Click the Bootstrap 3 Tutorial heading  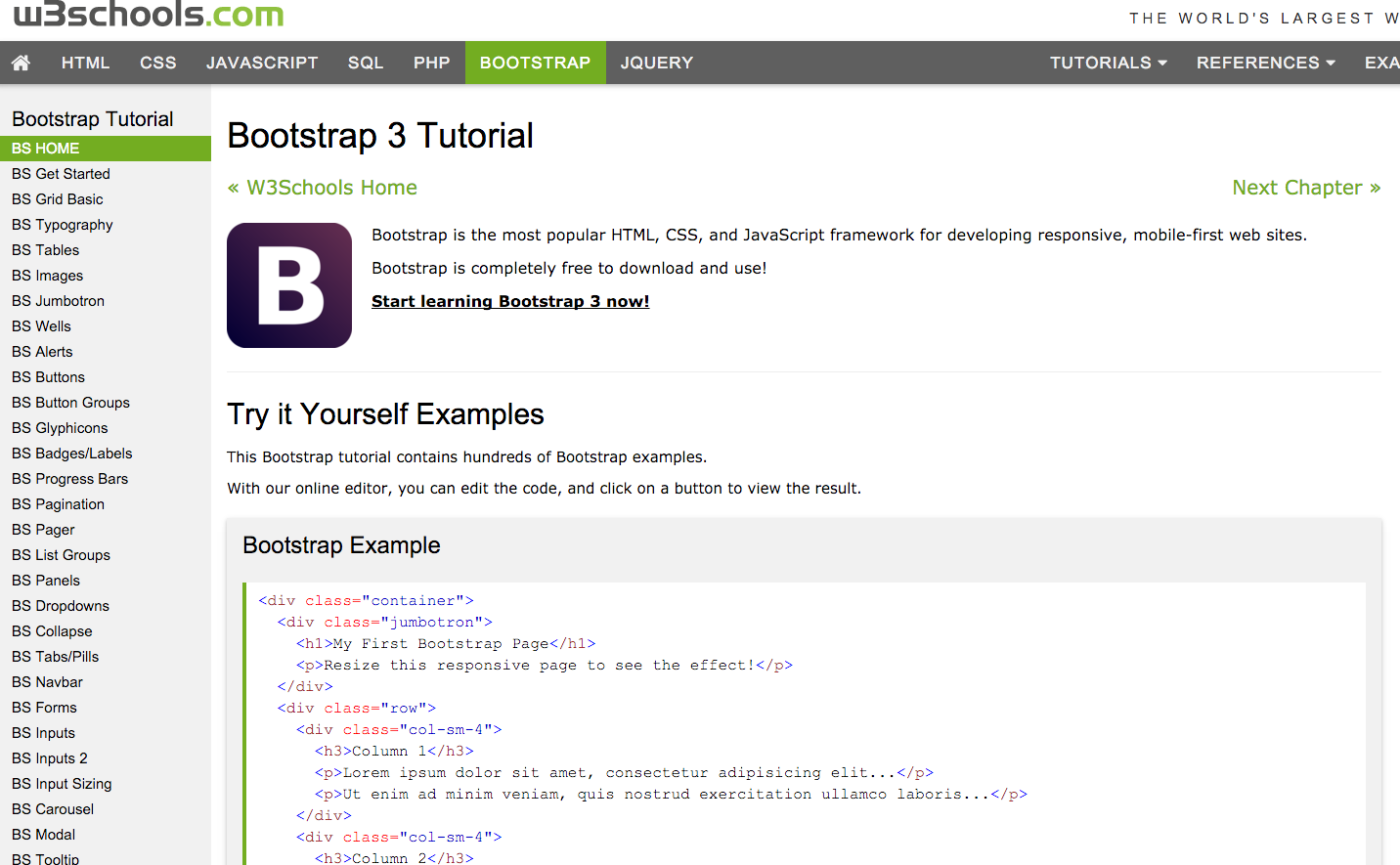380,136
